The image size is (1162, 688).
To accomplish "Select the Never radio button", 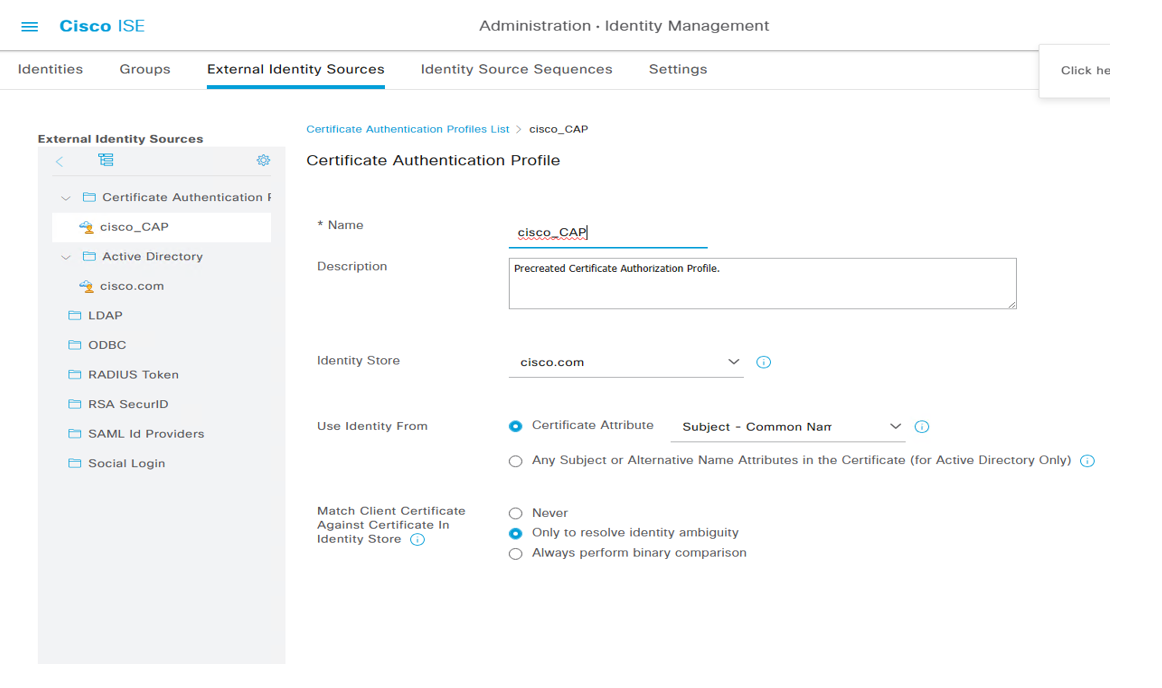I will click(x=515, y=513).
